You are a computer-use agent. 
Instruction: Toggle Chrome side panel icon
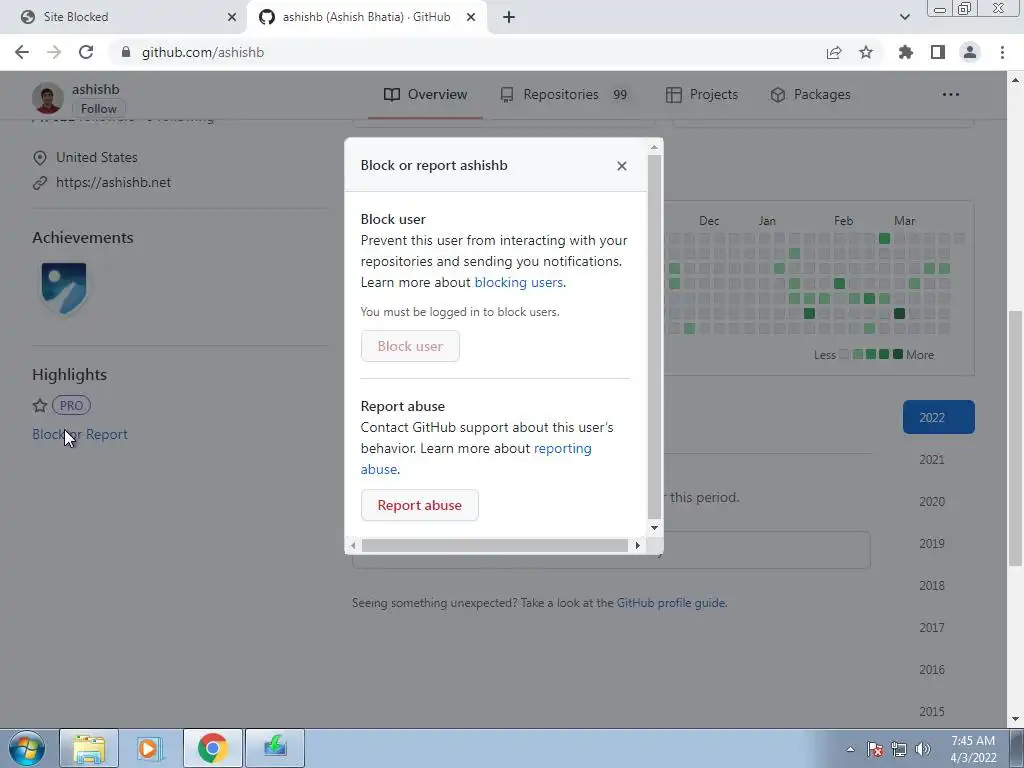(x=938, y=52)
